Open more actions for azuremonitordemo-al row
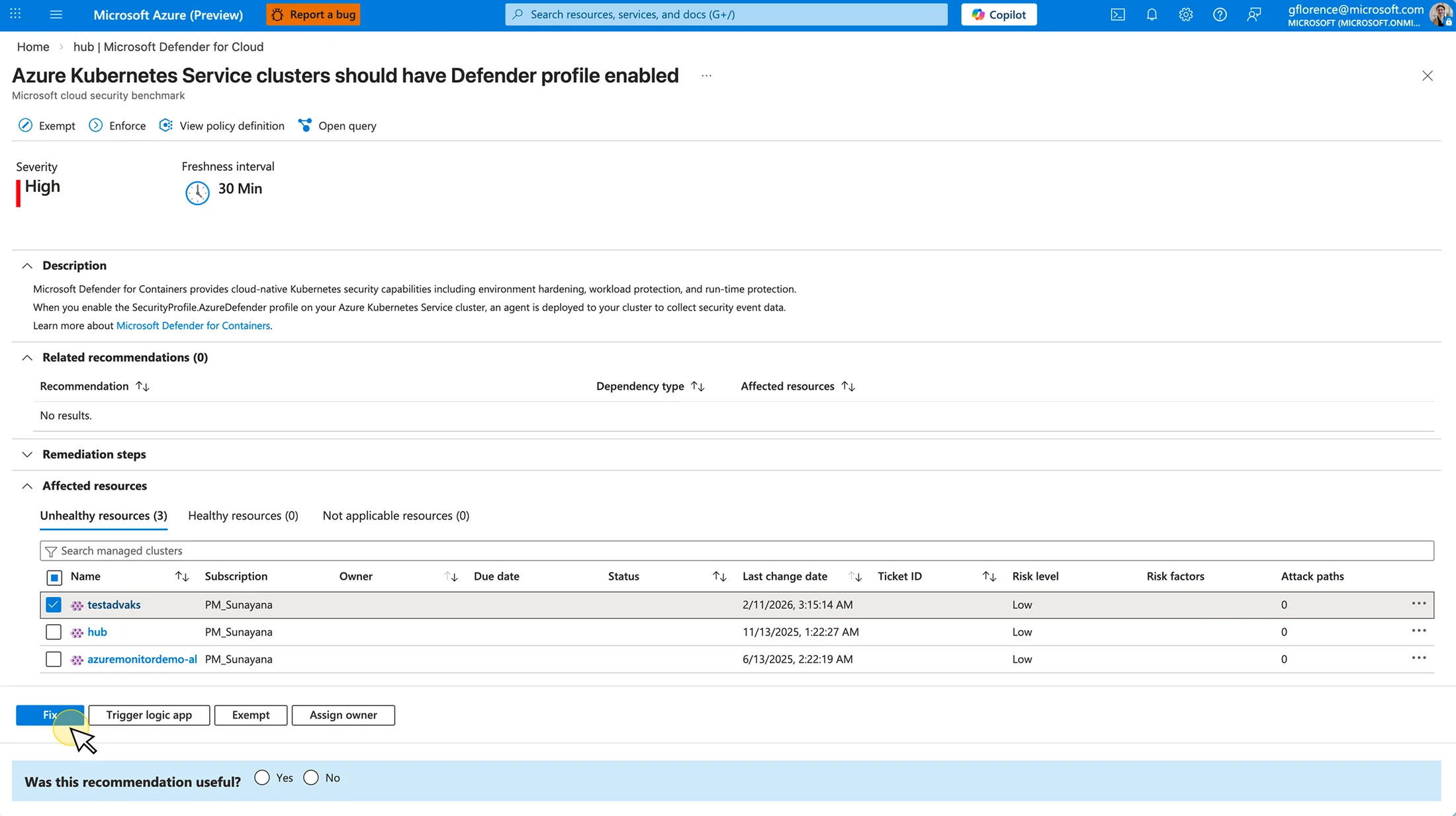Screen dimensions: 1456x816 click(1418, 658)
